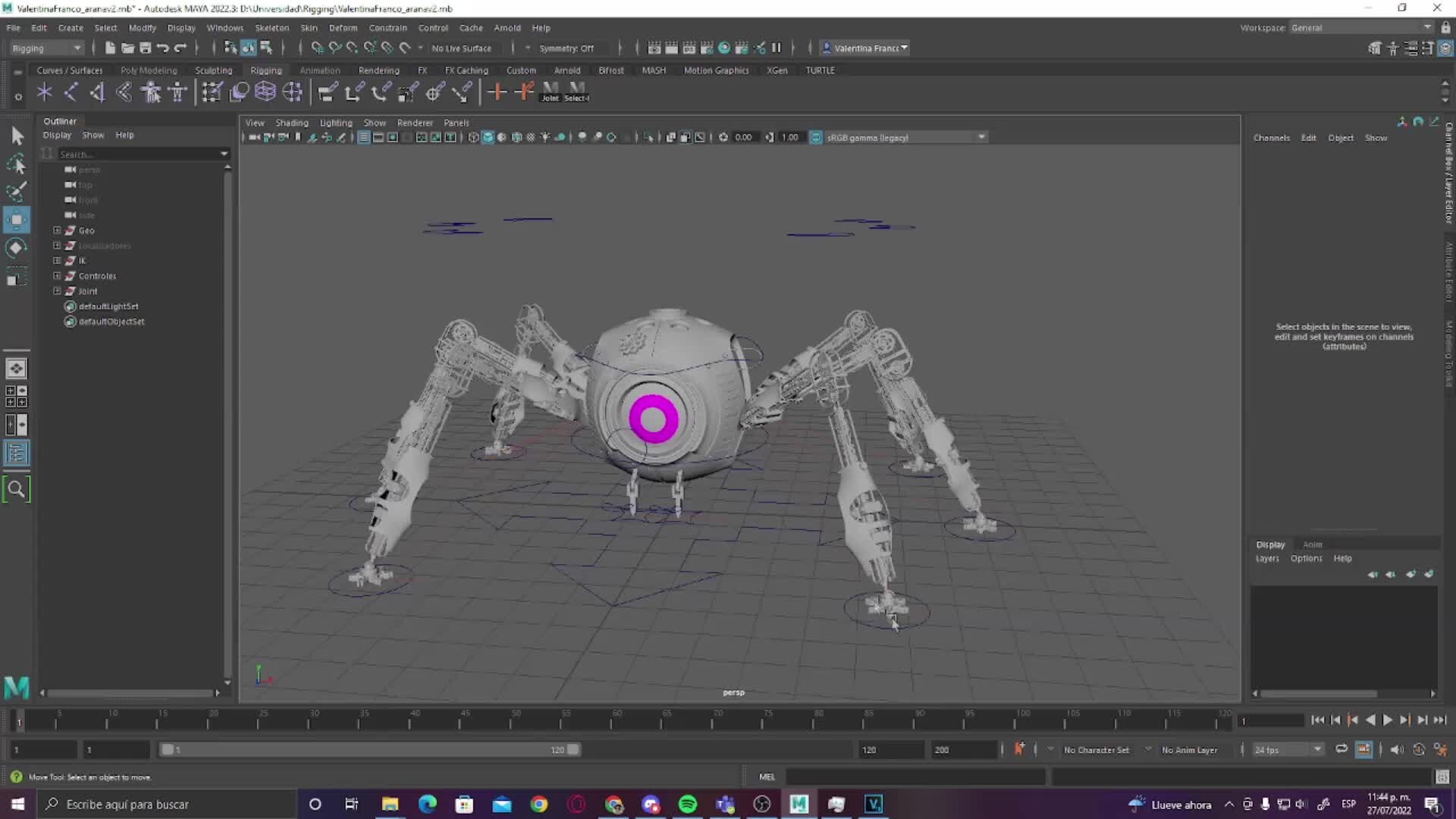
Task: Toggle Symmetry Off option in the status line
Action: point(566,47)
